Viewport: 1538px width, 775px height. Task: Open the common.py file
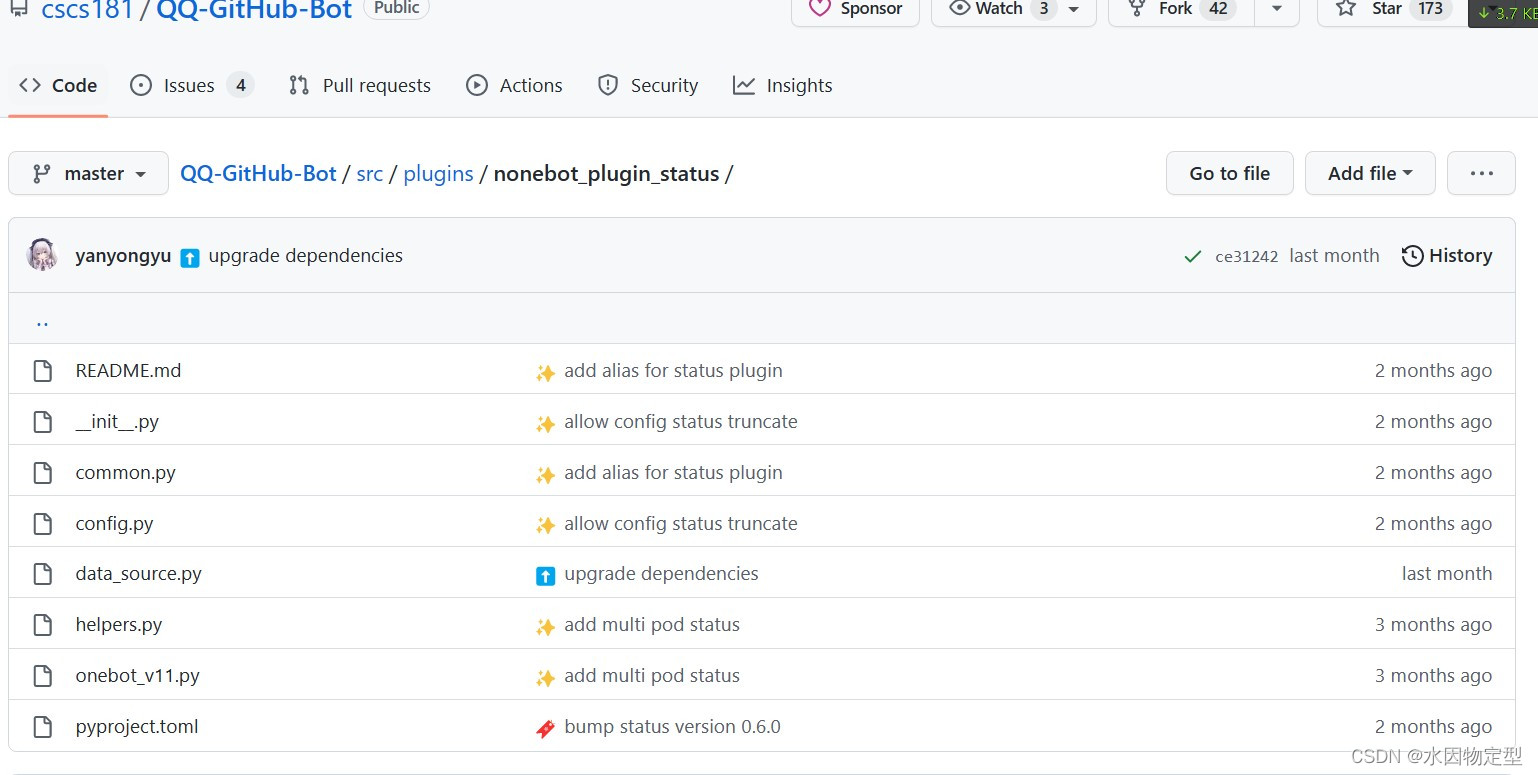[125, 473]
